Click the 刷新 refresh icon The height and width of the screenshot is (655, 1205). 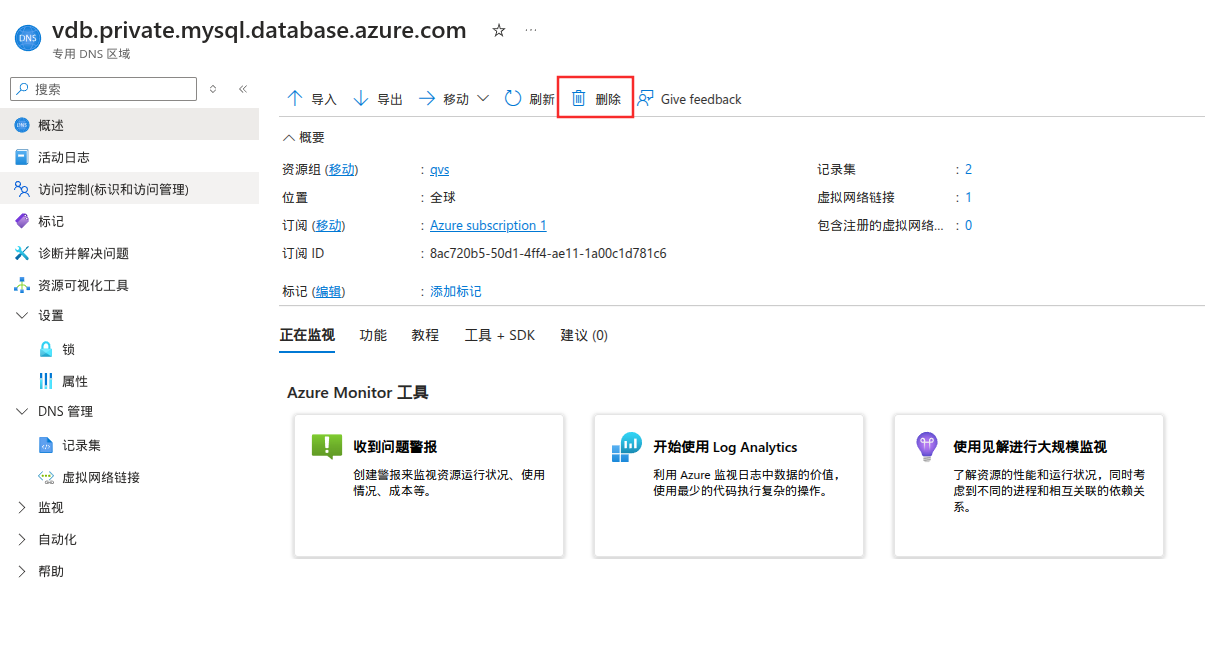point(513,98)
